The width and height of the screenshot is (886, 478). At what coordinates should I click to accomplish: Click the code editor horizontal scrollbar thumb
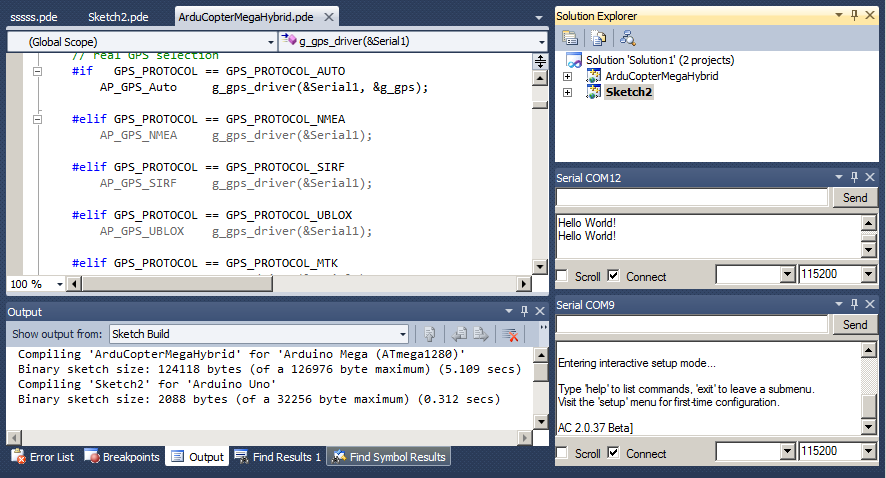(177, 284)
